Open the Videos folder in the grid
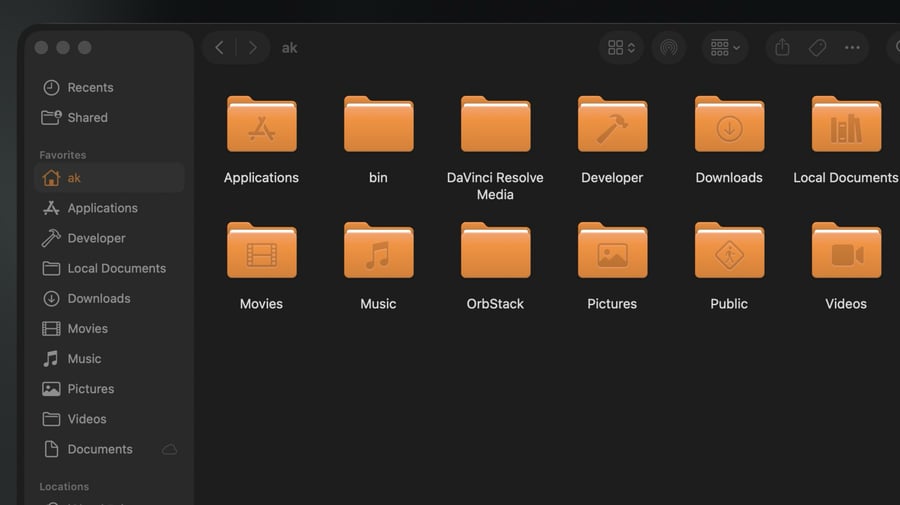 (847, 250)
